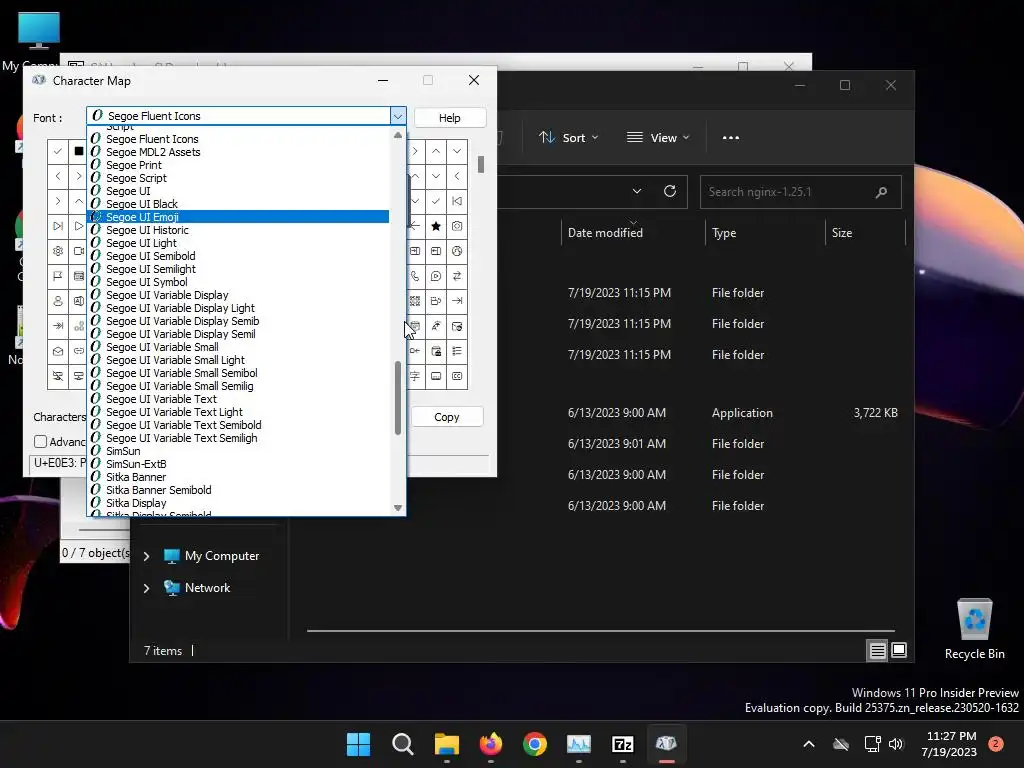Select the chat bubble glyph

click(436, 276)
